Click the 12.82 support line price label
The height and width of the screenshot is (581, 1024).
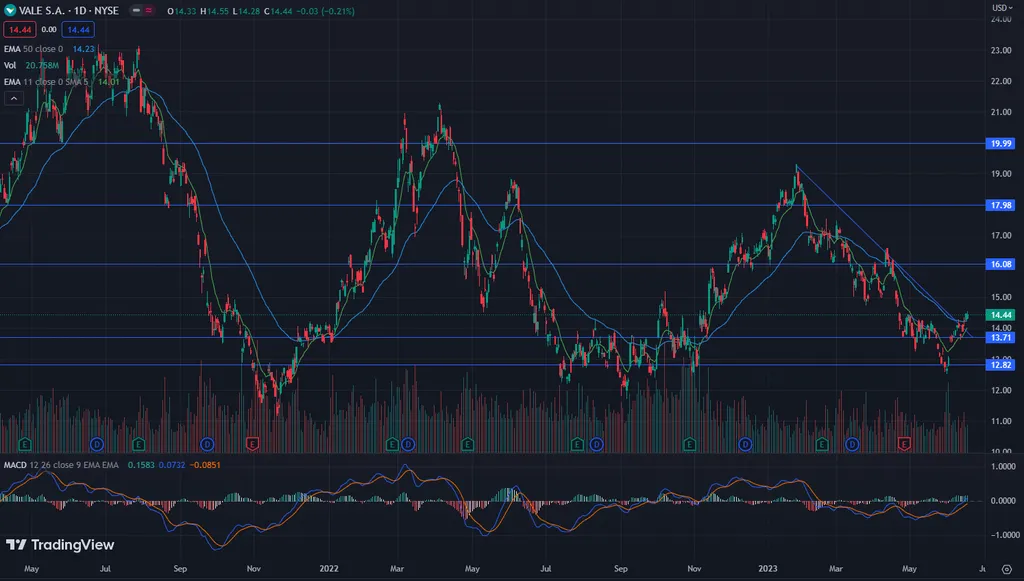click(1001, 366)
